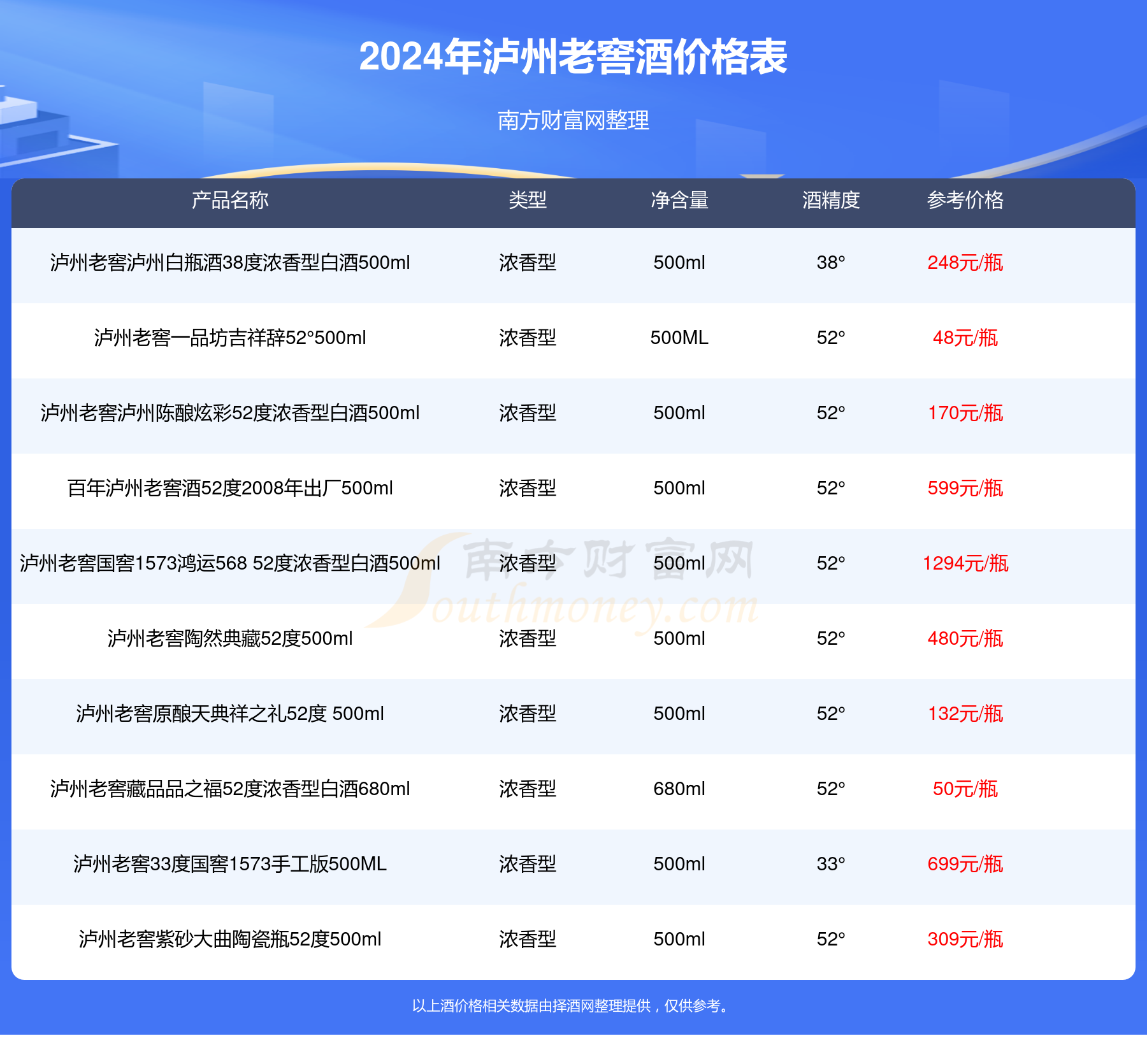Click the price 48元/瓶
This screenshot has width=1147, height=1064.
point(965,338)
